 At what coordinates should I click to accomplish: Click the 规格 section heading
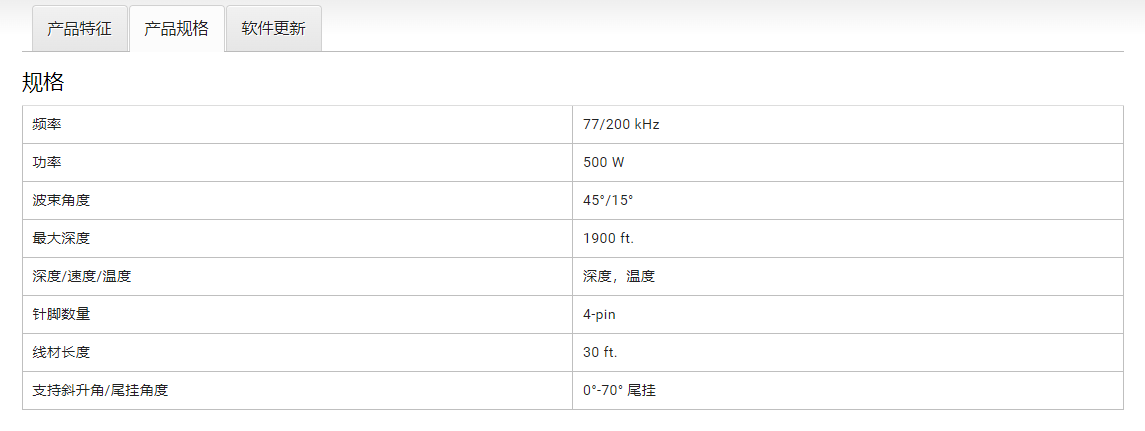click(43, 83)
